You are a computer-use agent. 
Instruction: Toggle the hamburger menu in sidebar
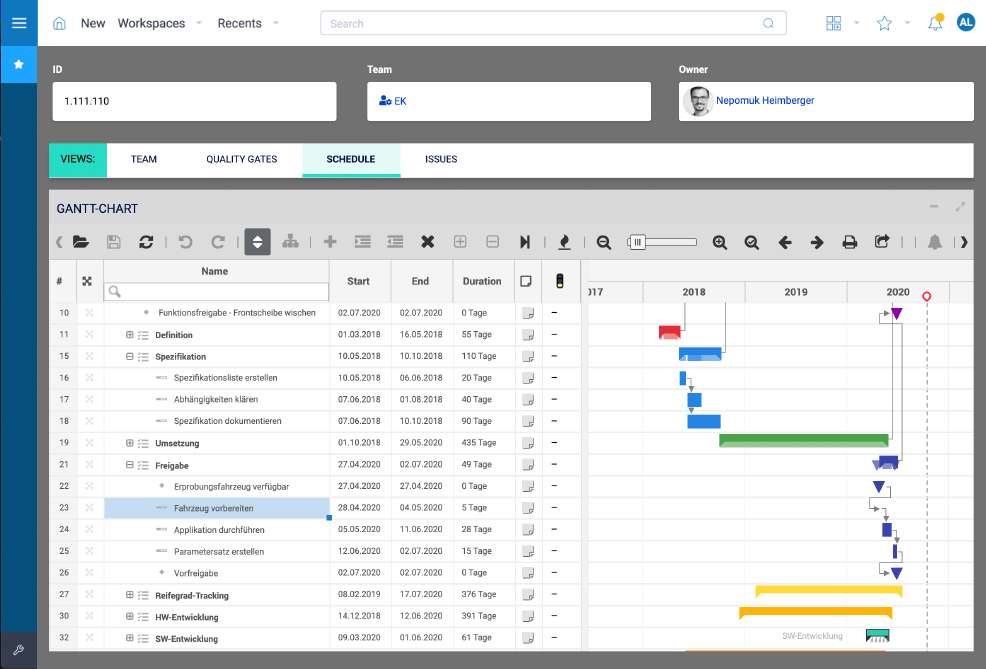tap(18, 23)
